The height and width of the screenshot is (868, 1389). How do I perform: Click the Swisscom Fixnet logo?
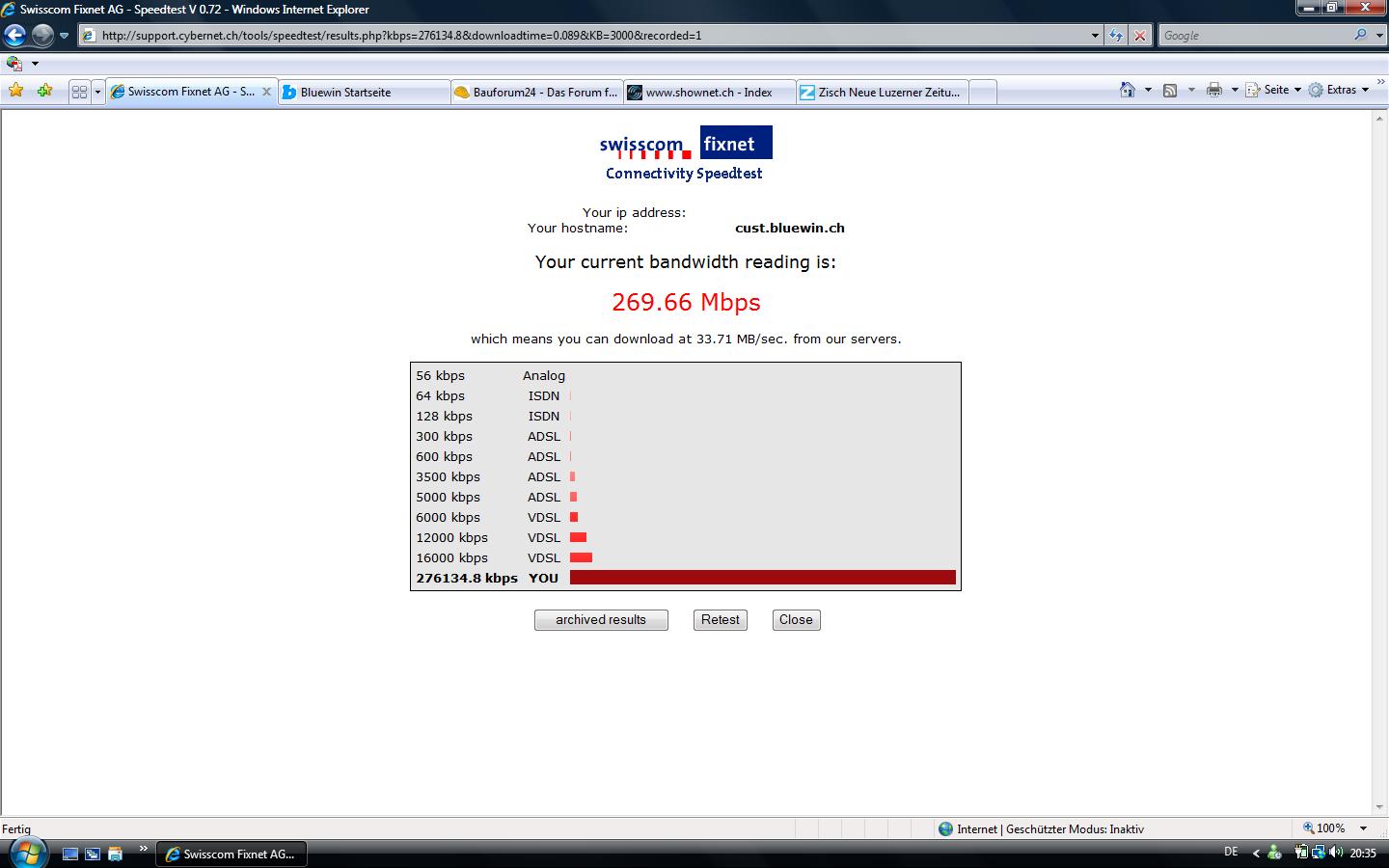point(685,144)
